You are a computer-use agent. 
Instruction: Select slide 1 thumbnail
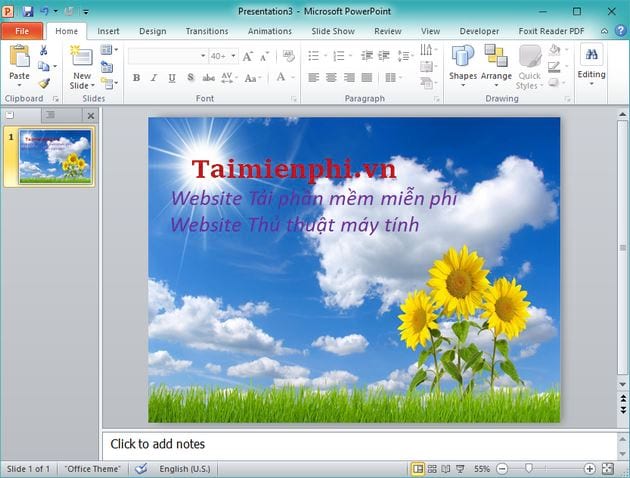[55, 156]
